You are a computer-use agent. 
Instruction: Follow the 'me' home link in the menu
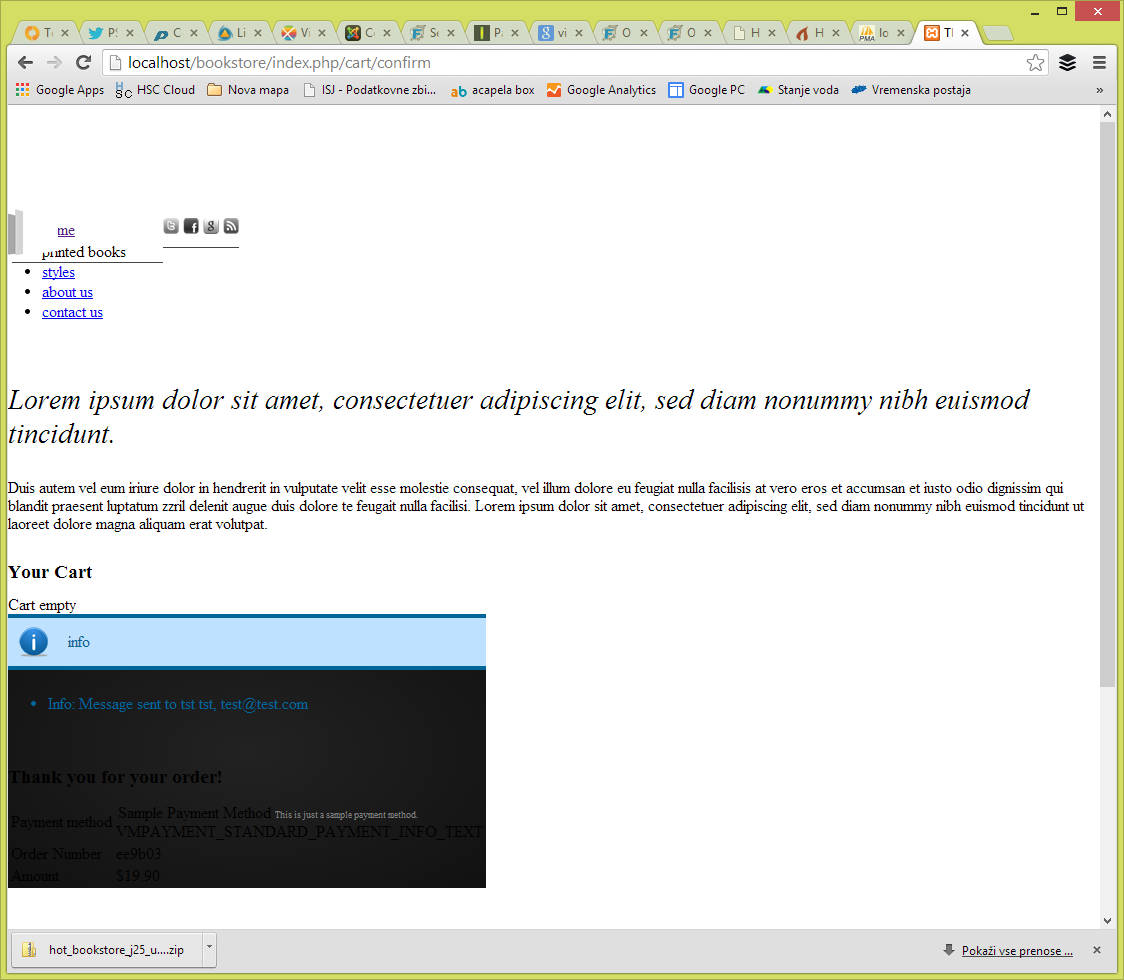click(x=66, y=231)
